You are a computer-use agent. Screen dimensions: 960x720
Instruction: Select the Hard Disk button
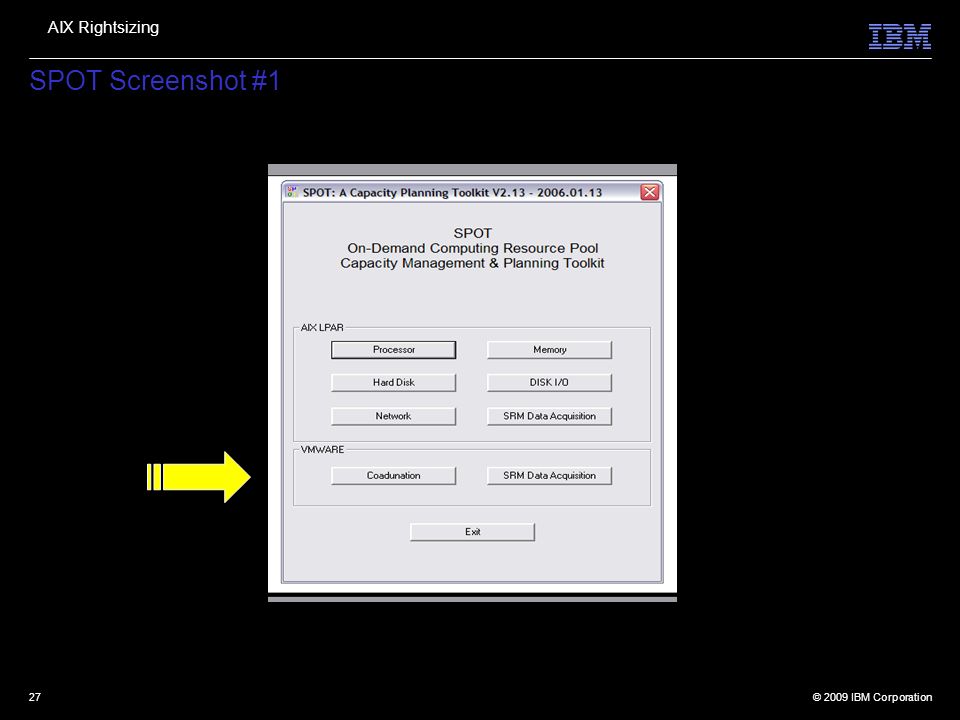(393, 383)
